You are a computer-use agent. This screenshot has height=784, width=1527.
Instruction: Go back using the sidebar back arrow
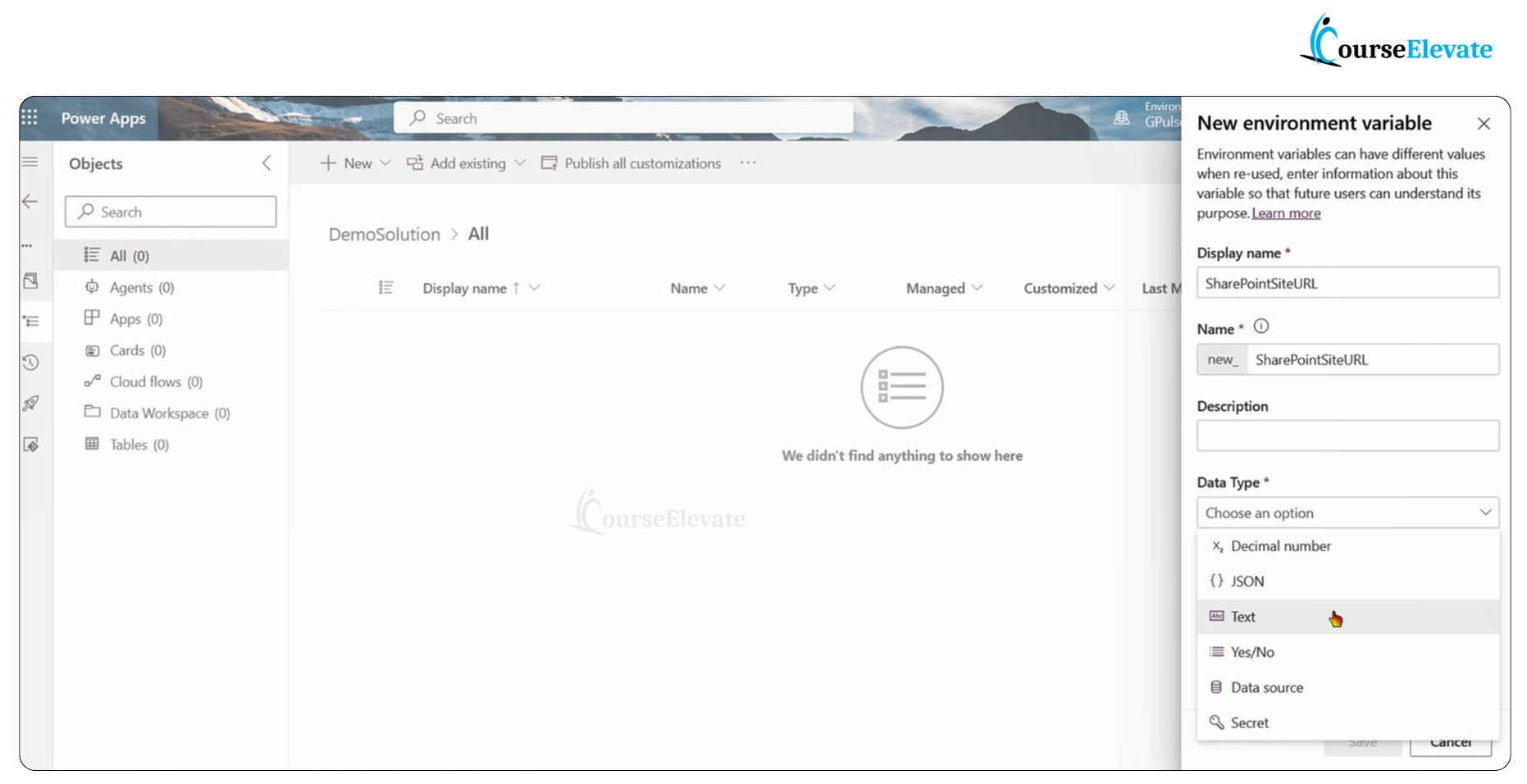point(30,201)
